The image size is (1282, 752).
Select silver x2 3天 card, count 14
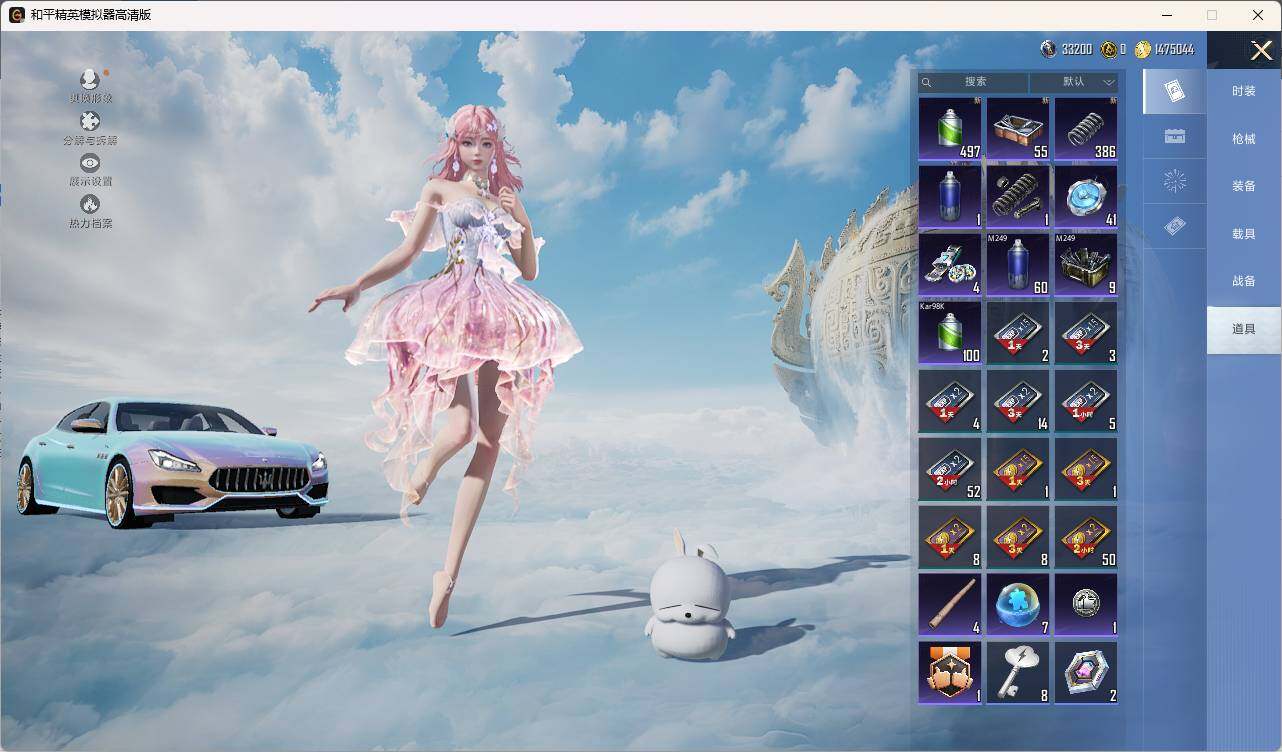[x=1018, y=400]
